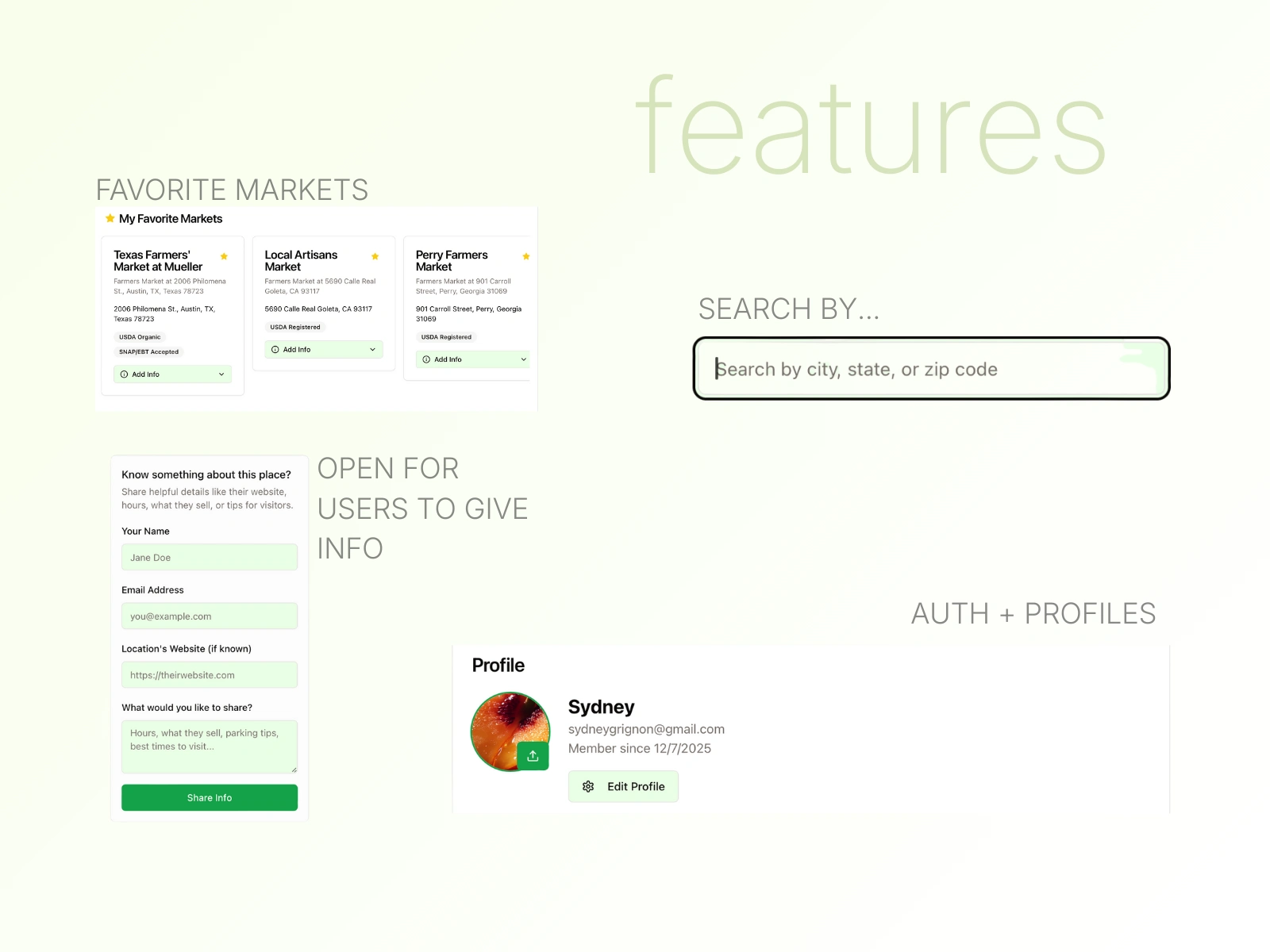This screenshot has width=1270, height=952.
Task: Click the USDA Organic badge on Texas Farmers' Market
Action: click(140, 336)
